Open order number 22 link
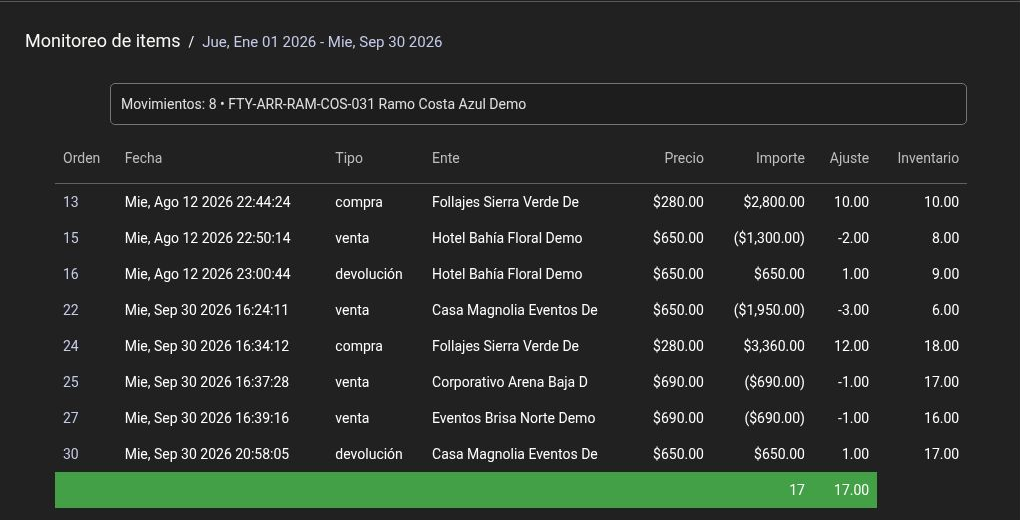 click(70, 310)
